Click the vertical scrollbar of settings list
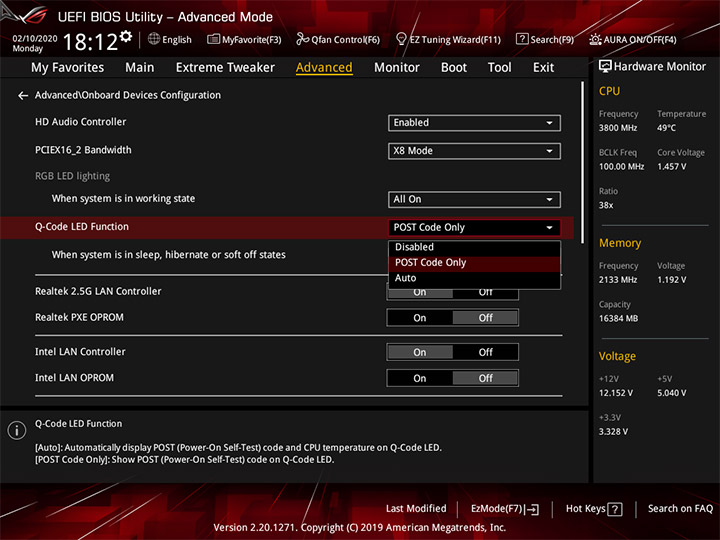 (582, 163)
